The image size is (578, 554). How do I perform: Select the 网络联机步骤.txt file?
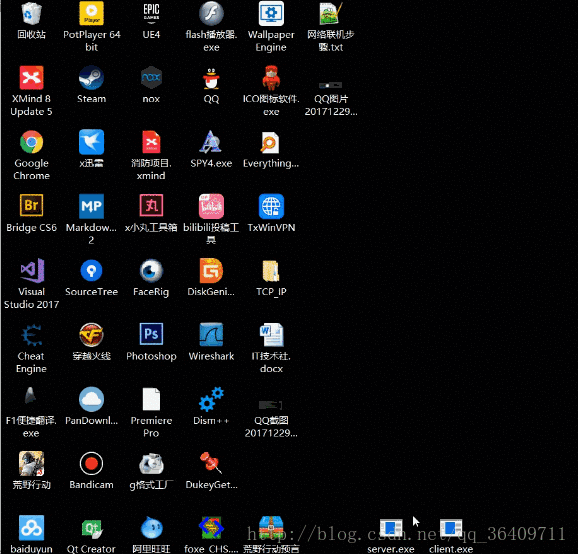pyautogui.click(x=331, y=14)
